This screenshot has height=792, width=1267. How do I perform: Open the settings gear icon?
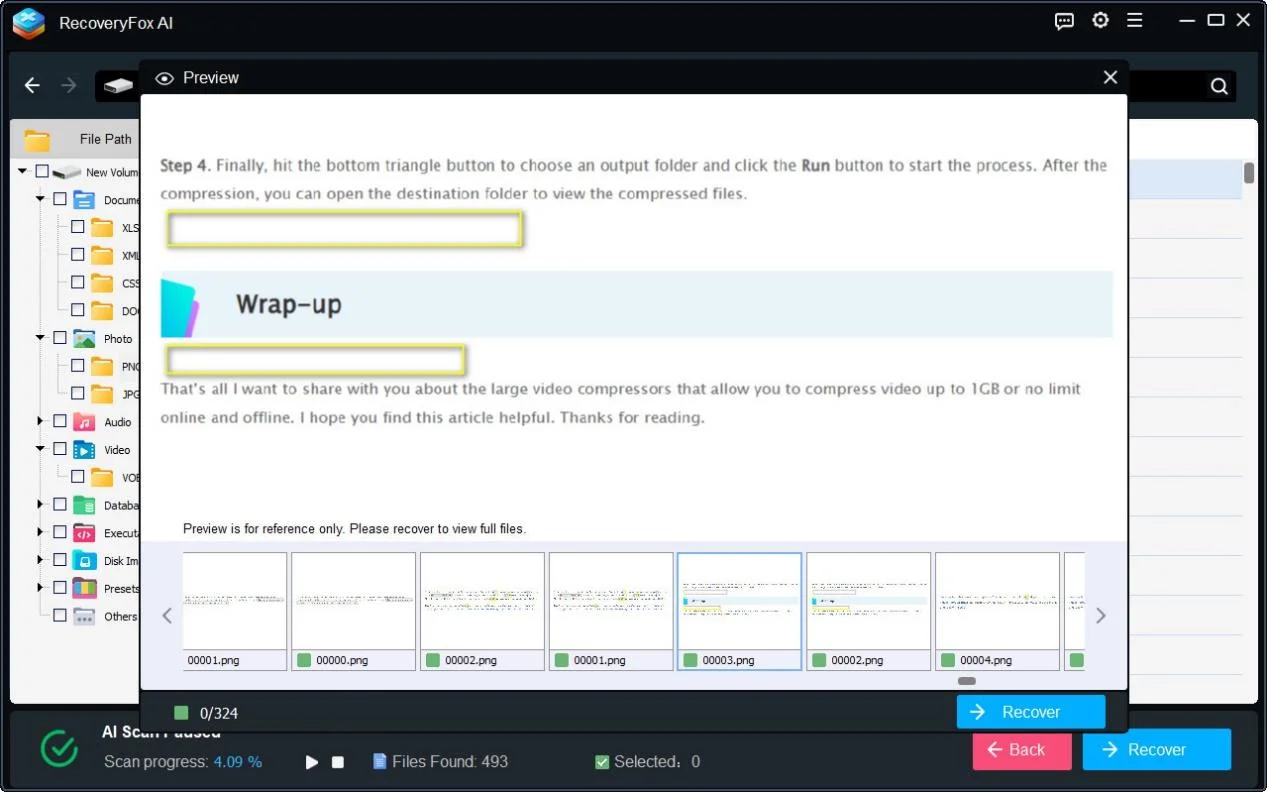(1100, 21)
